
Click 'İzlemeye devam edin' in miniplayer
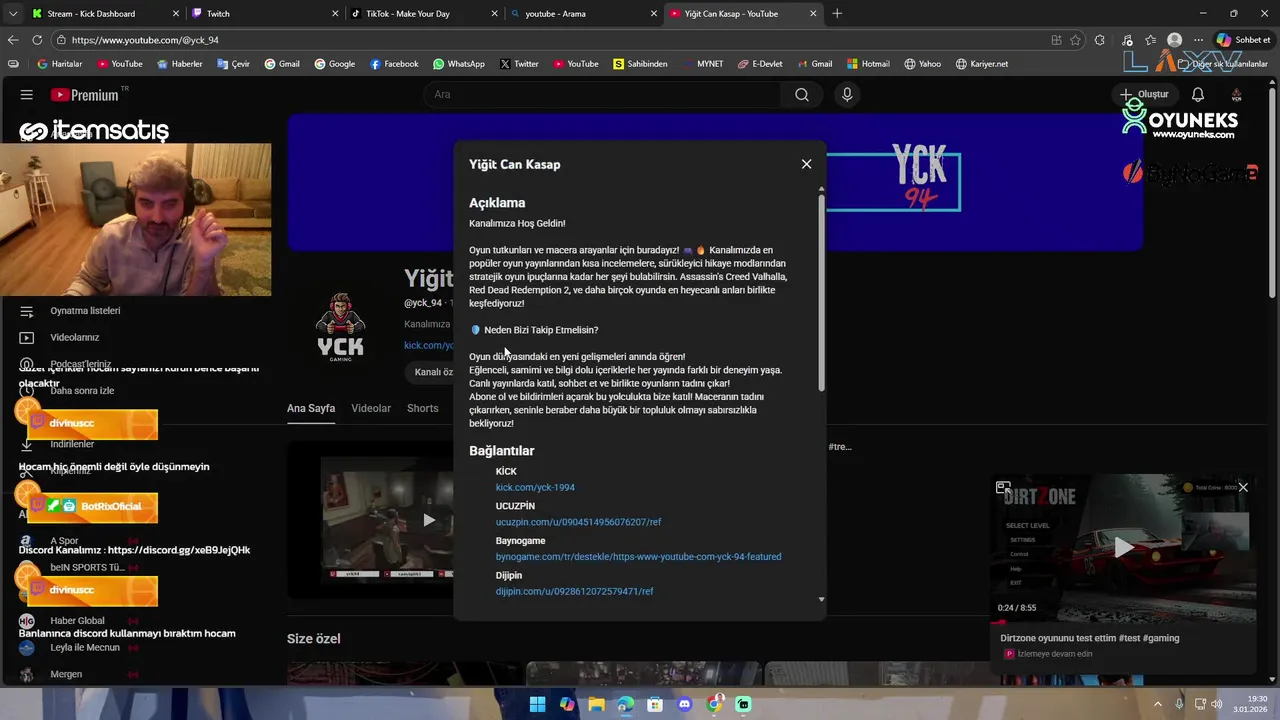click(x=1056, y=654)
